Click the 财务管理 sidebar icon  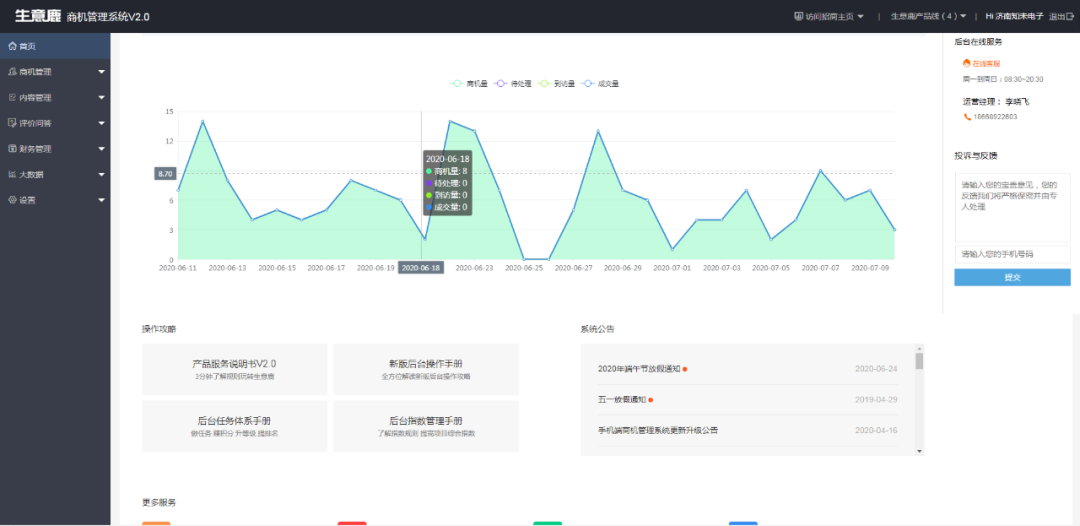coord(12,149)
